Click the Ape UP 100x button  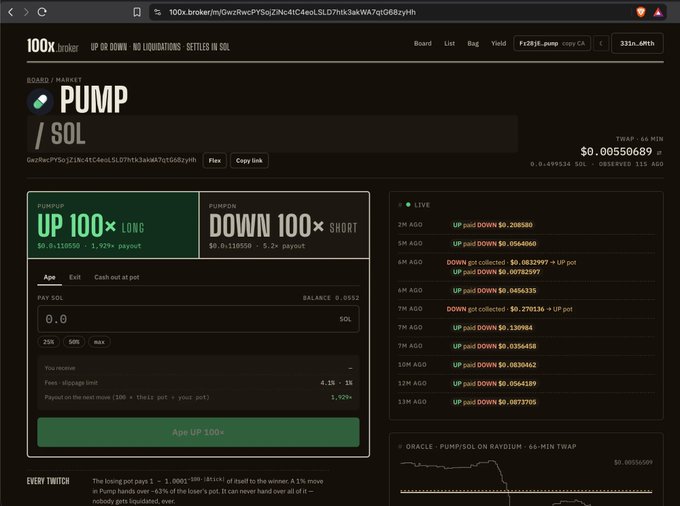(198, 432)
